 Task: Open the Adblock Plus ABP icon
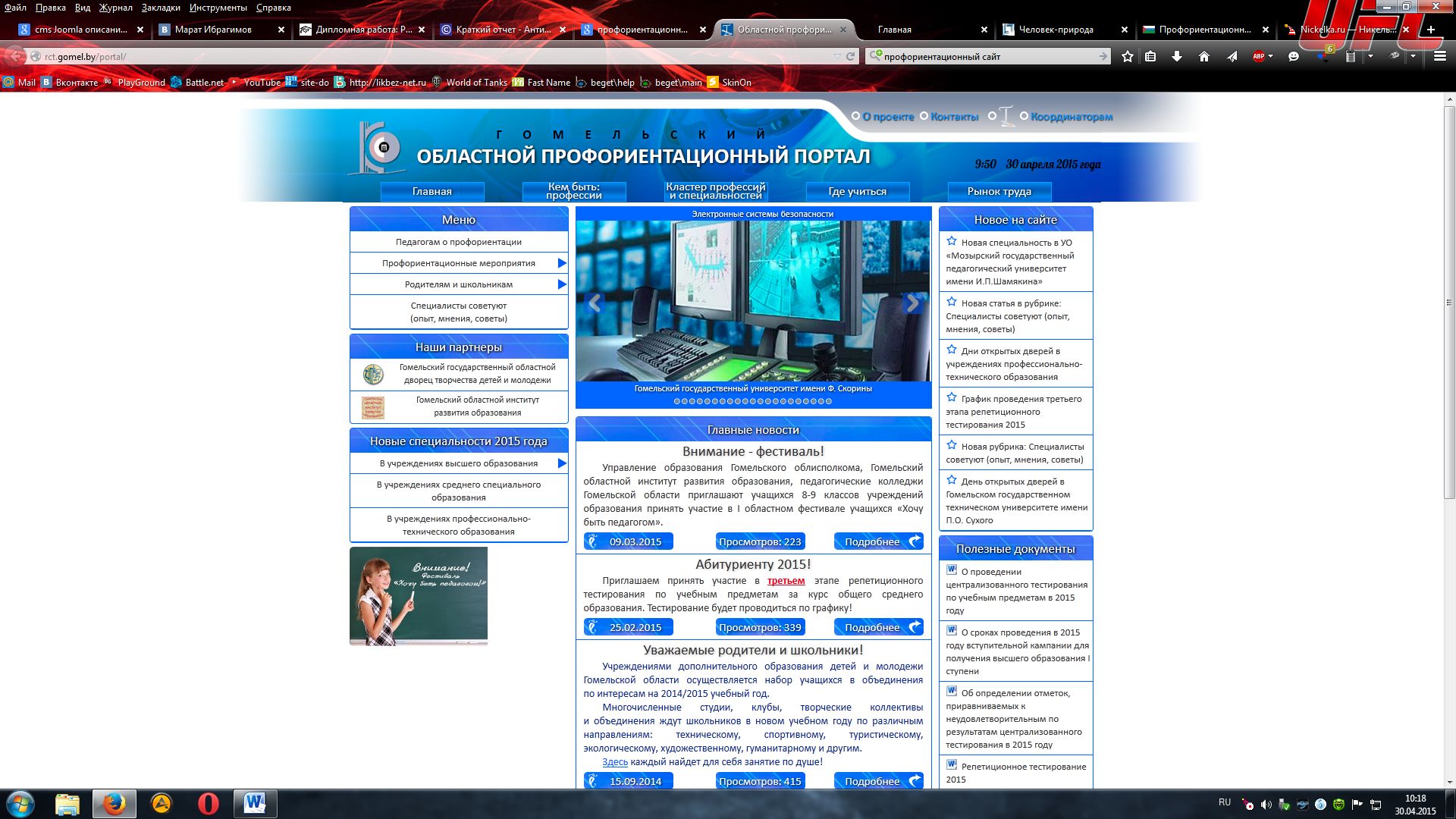point(1259,57)
